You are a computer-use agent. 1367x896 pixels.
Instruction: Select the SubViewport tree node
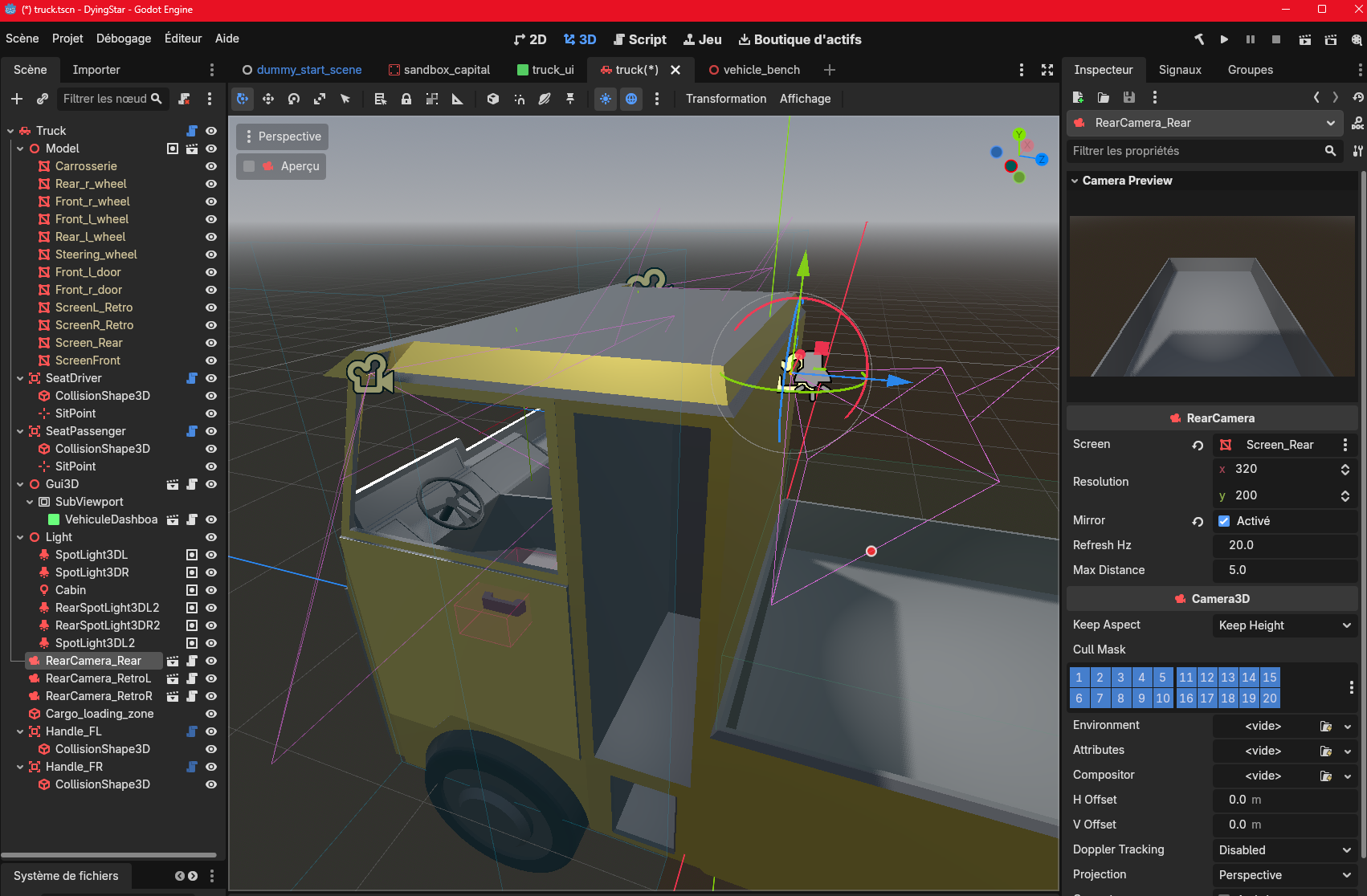(89, 502)
